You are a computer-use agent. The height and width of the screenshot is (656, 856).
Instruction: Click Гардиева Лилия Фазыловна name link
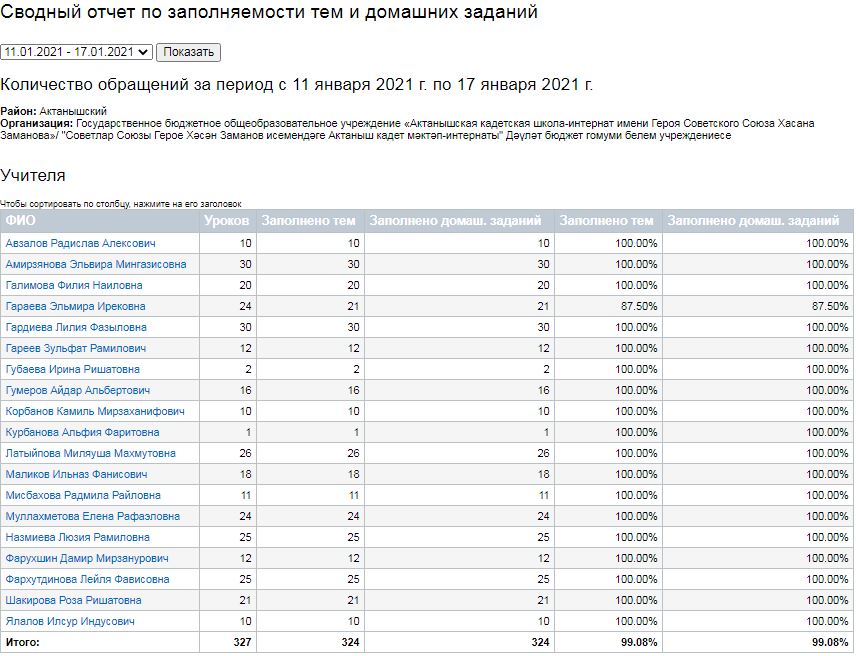point(76,327)
